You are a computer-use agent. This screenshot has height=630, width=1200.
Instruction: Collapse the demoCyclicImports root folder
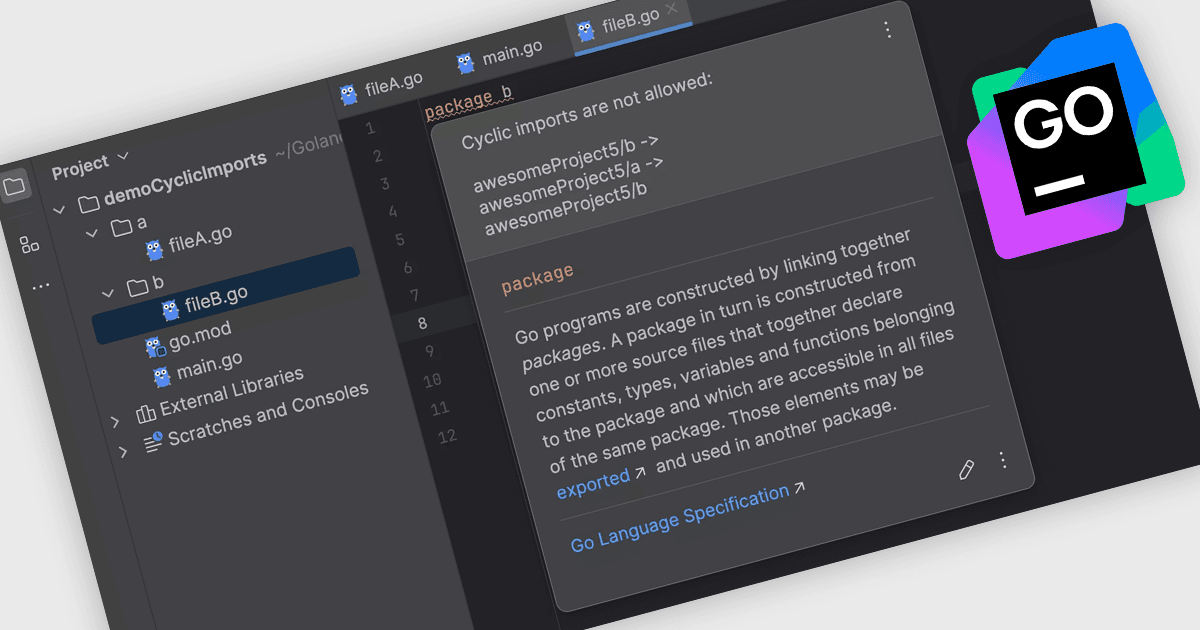pyautogui.click(x=59, y=209)
